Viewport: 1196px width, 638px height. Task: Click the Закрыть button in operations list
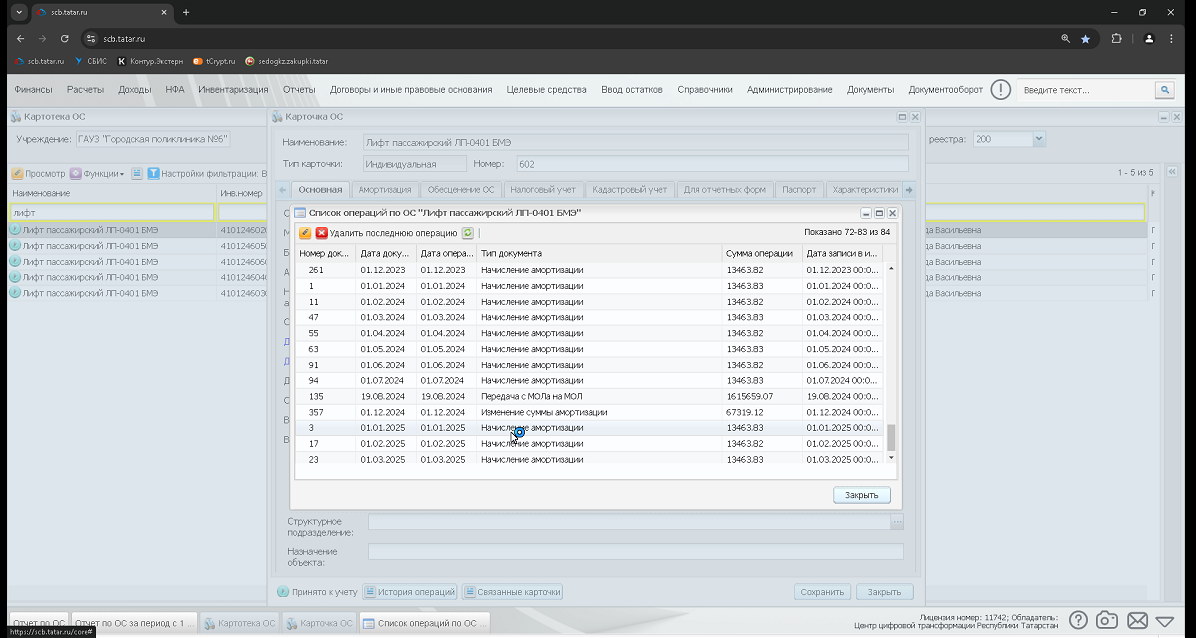pos(861,495)
